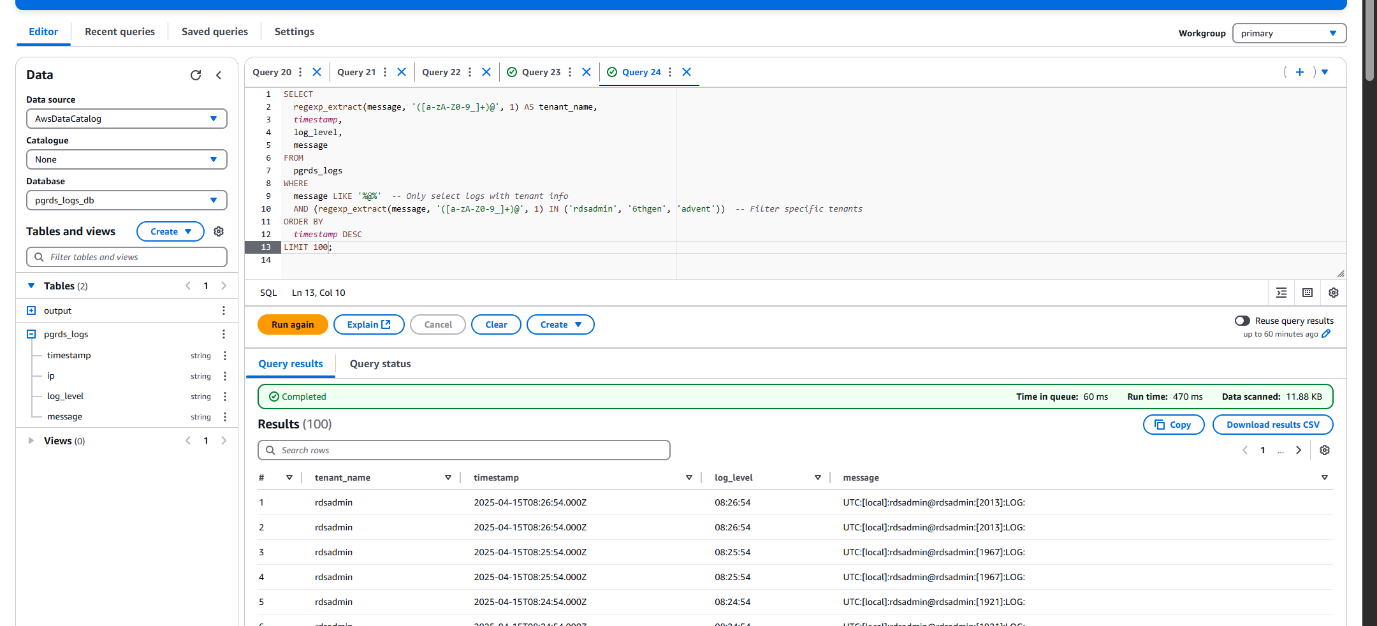This screenshot has width=1377, height=626.
Task: Collapse the Tables (2) section
Action: 31,286
